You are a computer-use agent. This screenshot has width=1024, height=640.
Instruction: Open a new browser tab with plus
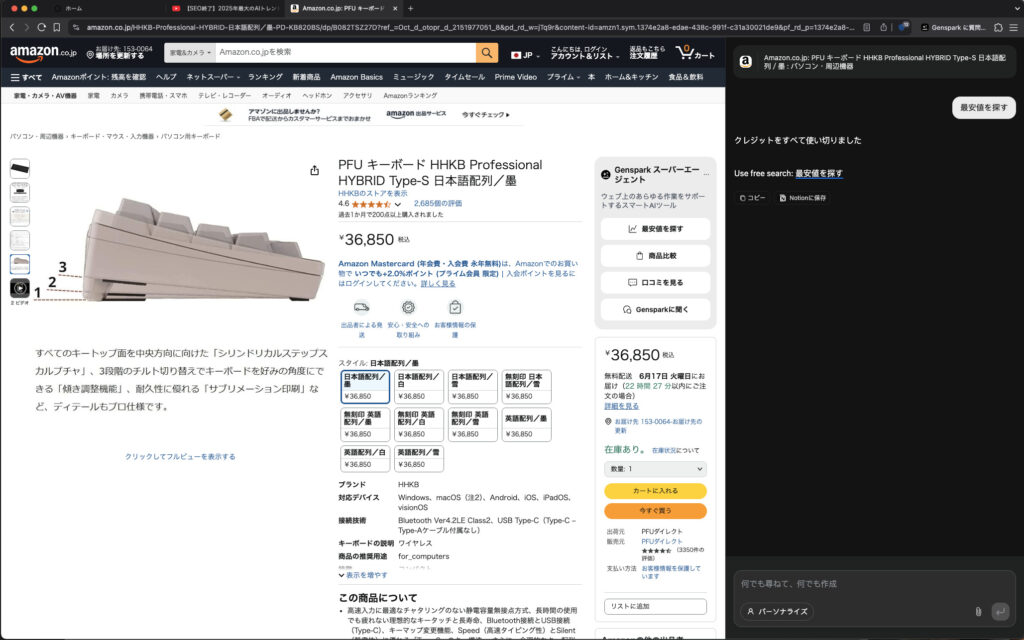coord(410,8)
